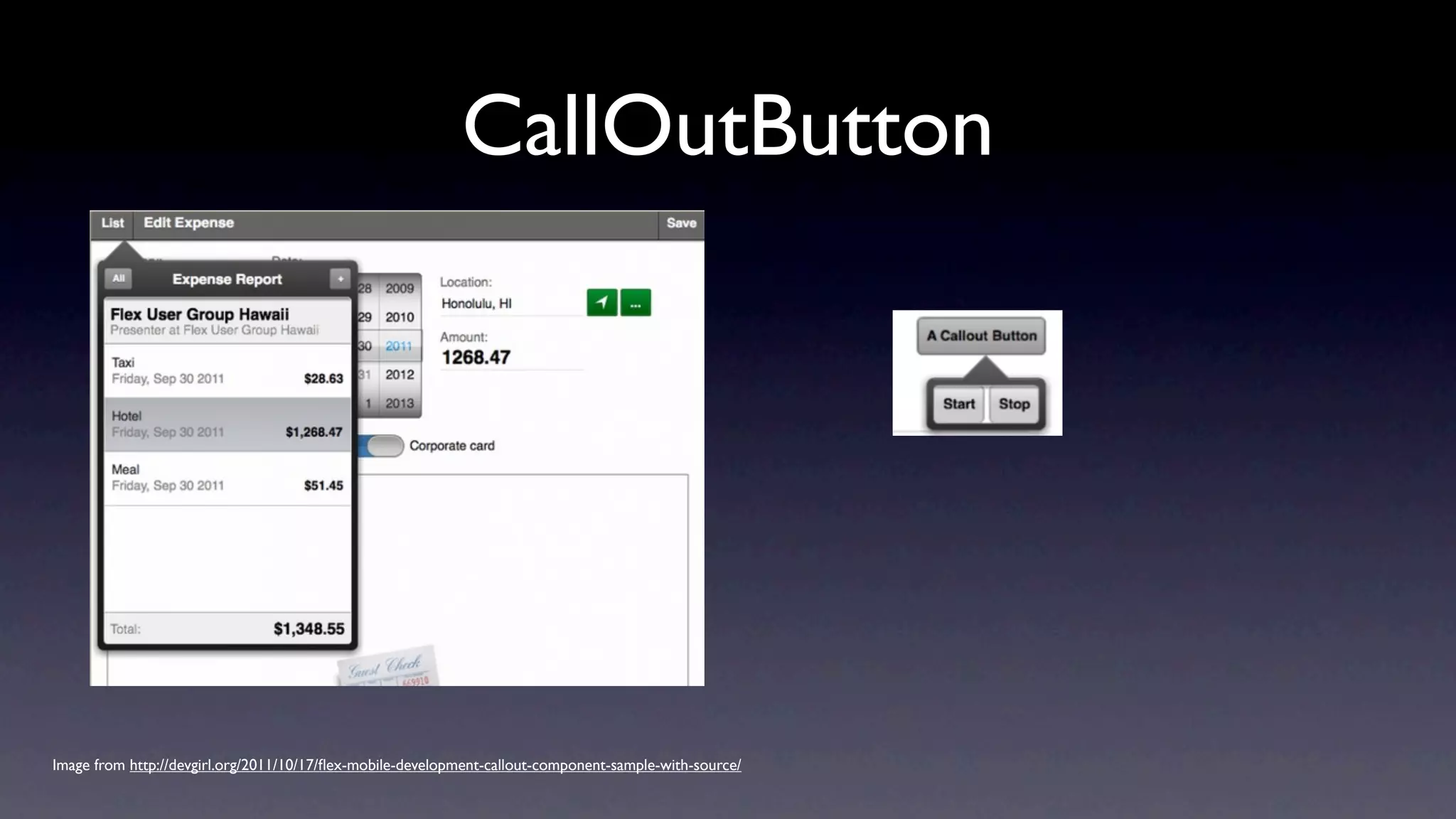Click the green location arrow icon
Viewport: 1456px width, 819px height.
[x=602, y=303]
